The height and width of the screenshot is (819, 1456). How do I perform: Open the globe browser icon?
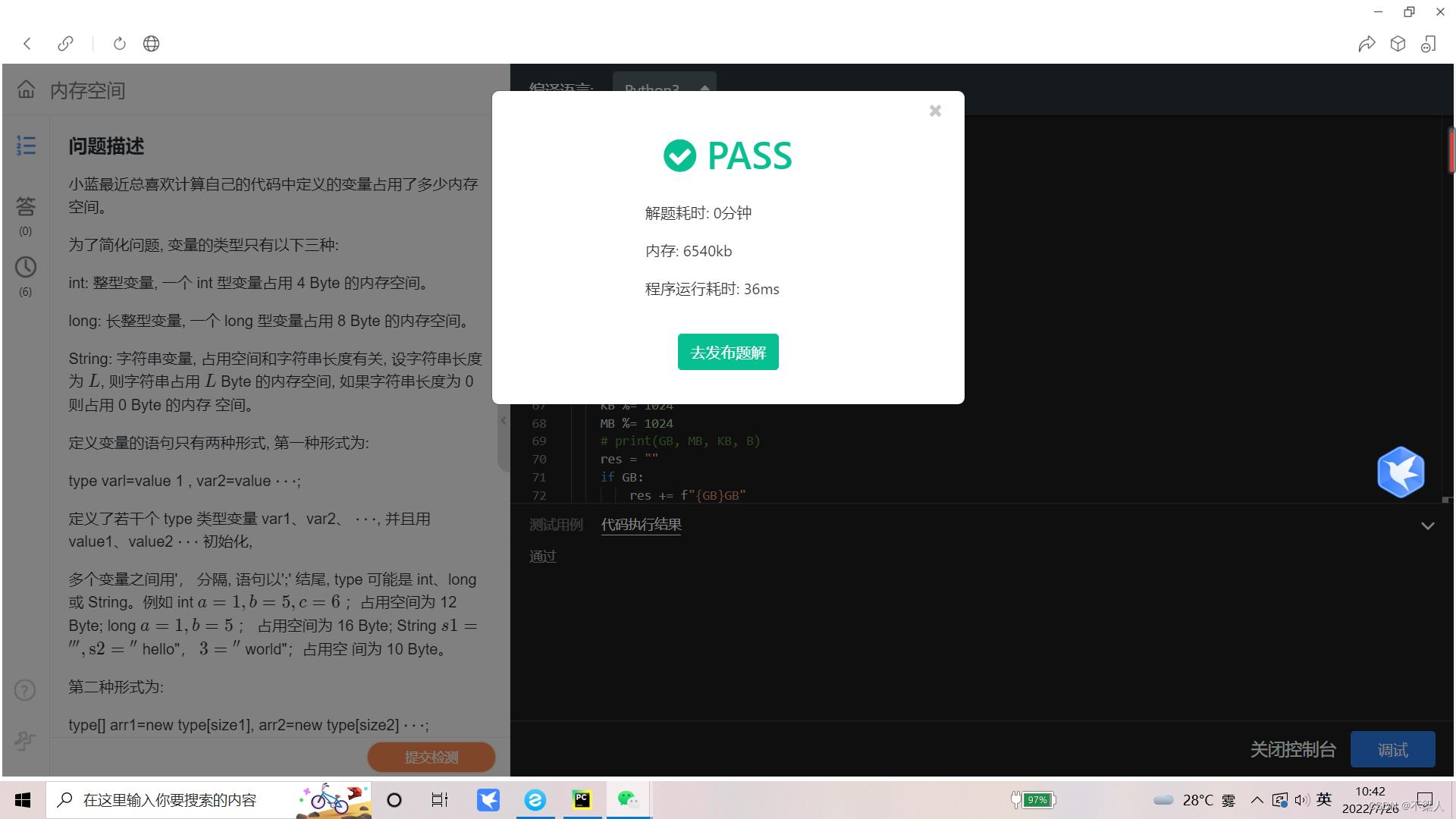(x=152, y=44)
